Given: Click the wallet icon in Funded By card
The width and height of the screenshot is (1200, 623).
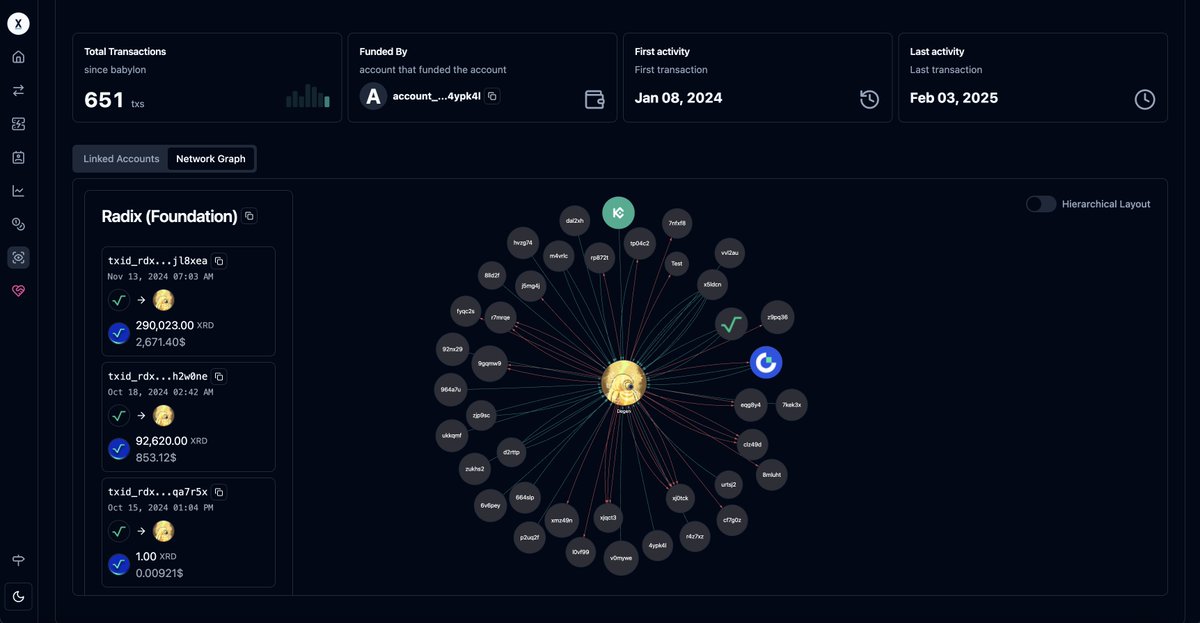Looking at the screenshot, I should click(594, 99).
